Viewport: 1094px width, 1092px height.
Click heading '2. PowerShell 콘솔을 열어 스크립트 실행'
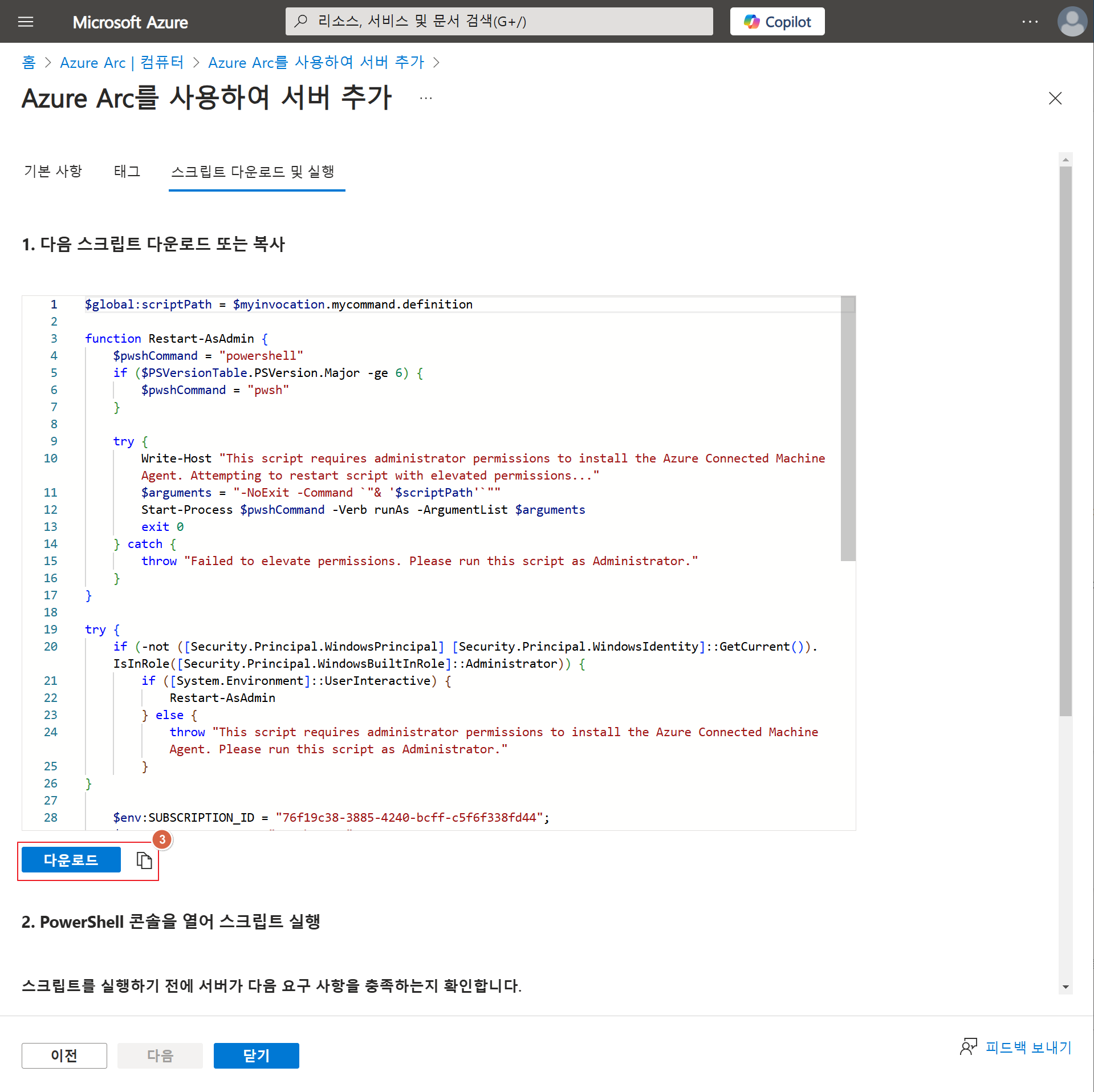pos(171,921)
